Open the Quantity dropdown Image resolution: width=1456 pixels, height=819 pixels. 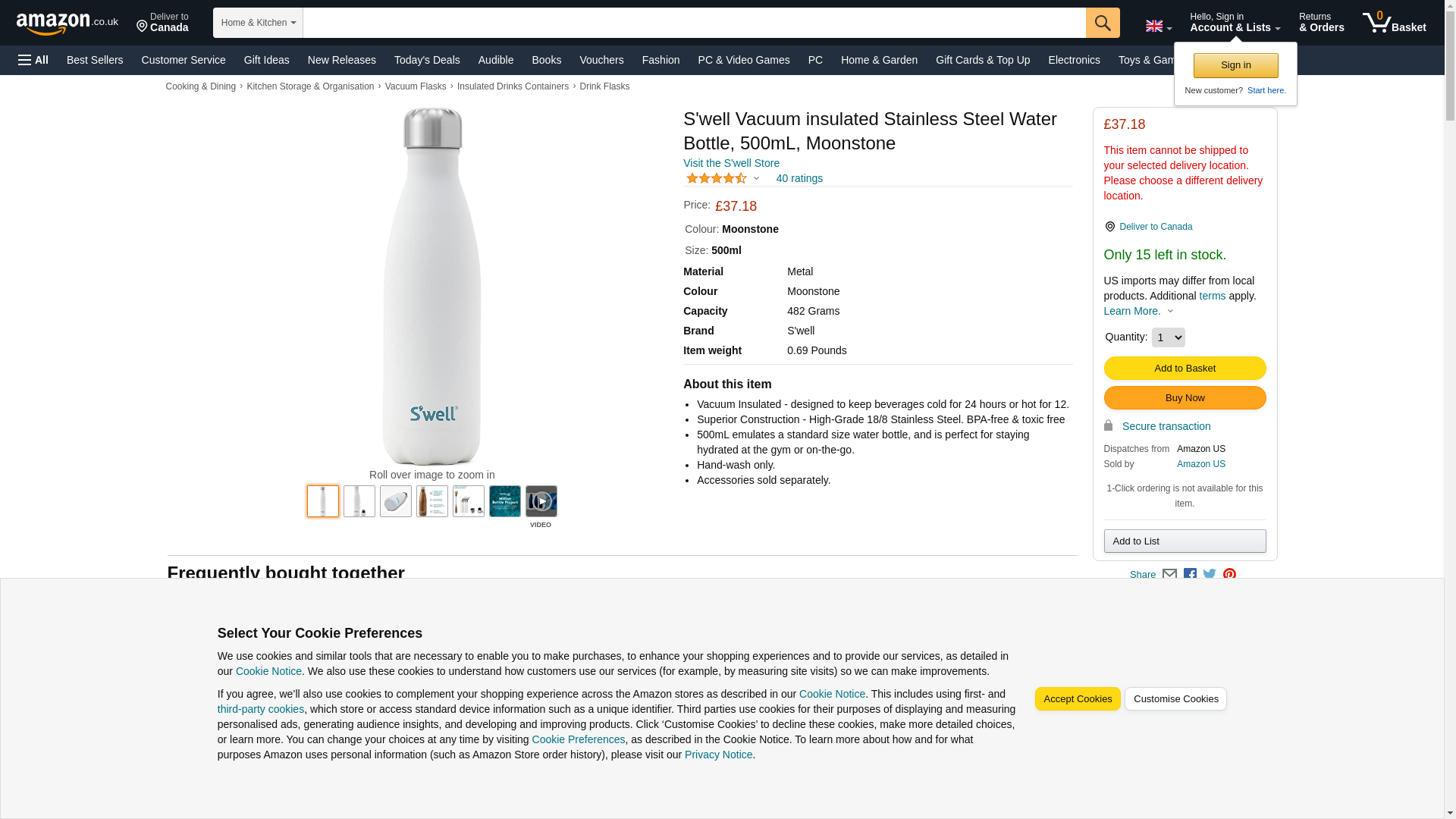click(1168, 337)
